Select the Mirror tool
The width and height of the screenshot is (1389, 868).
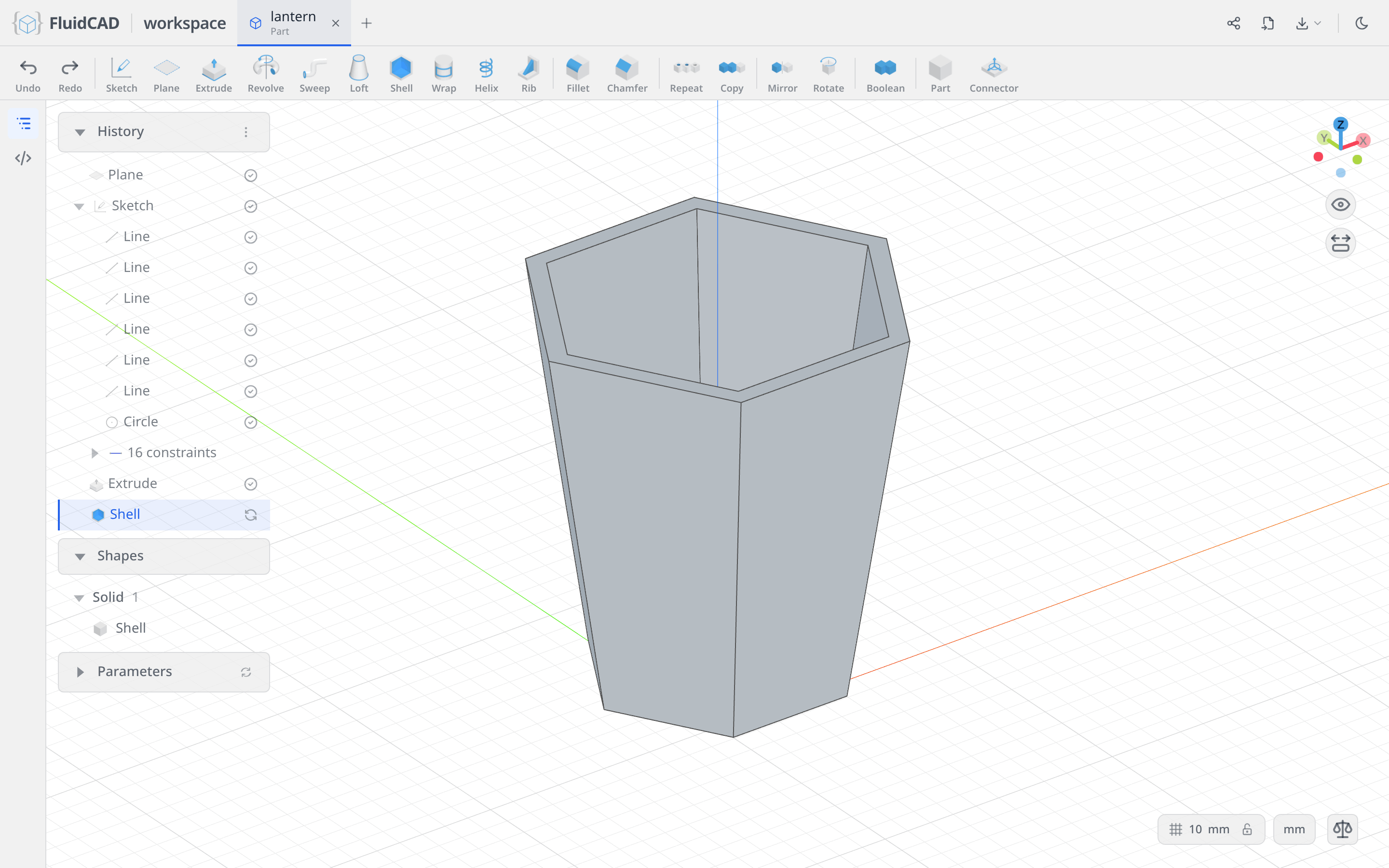[782, 74]
